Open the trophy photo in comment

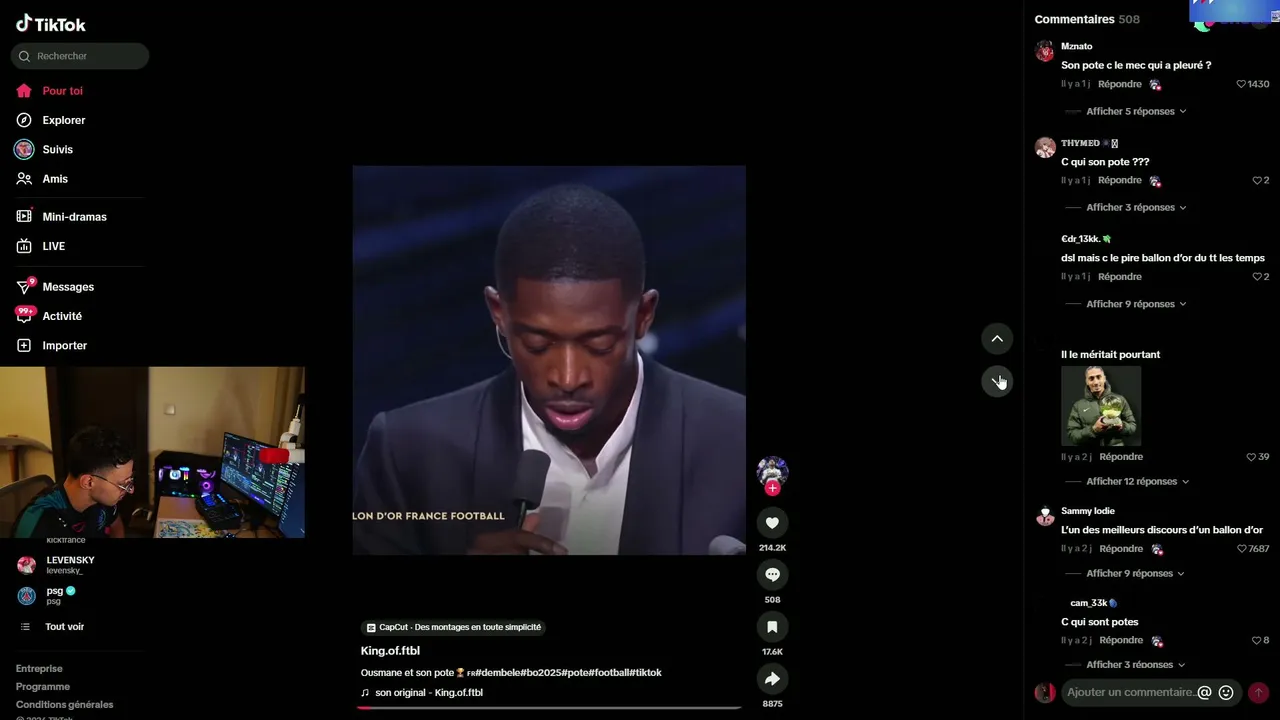[x=1101, y=406]
